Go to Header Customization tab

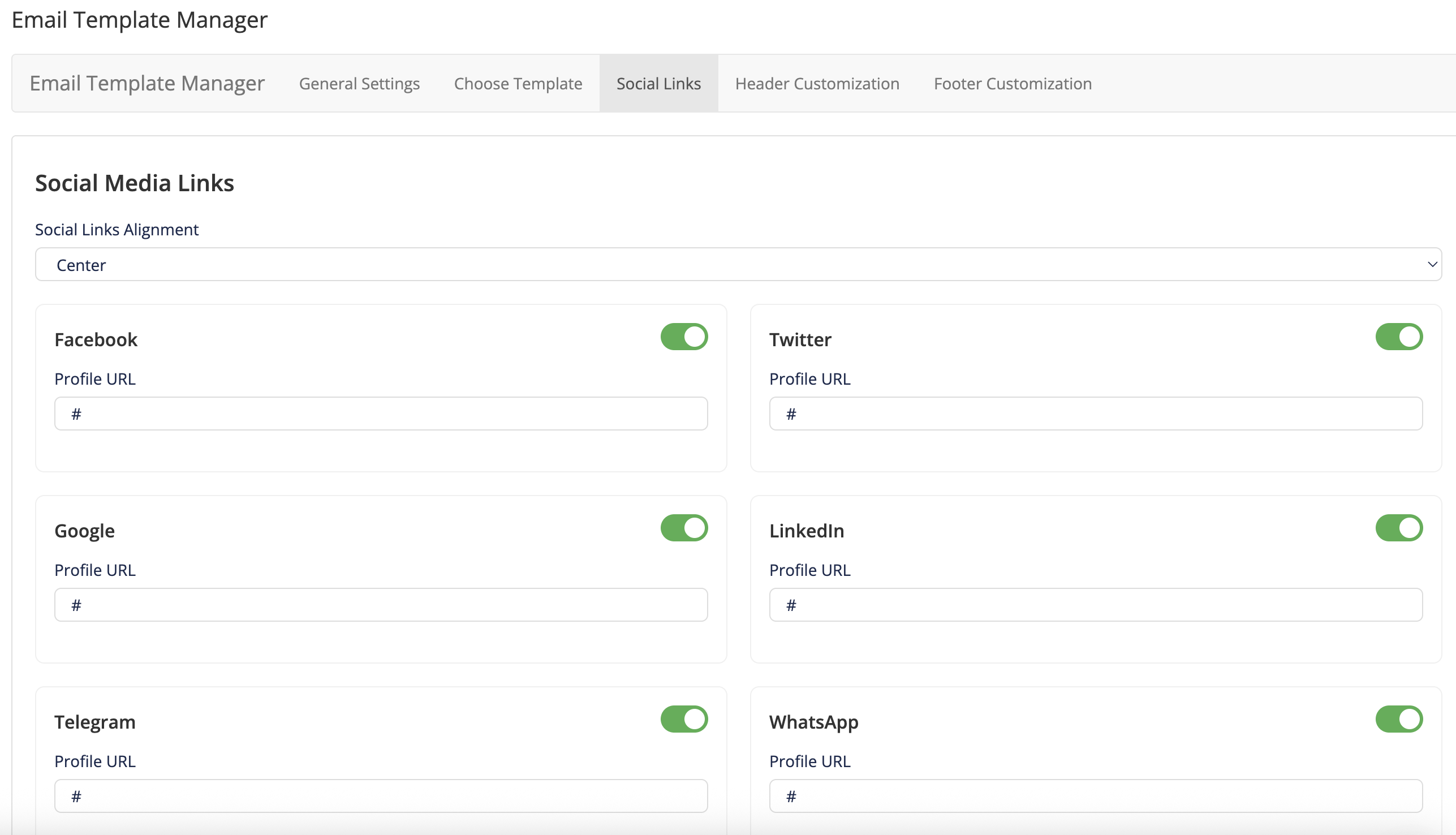(817, 84)
